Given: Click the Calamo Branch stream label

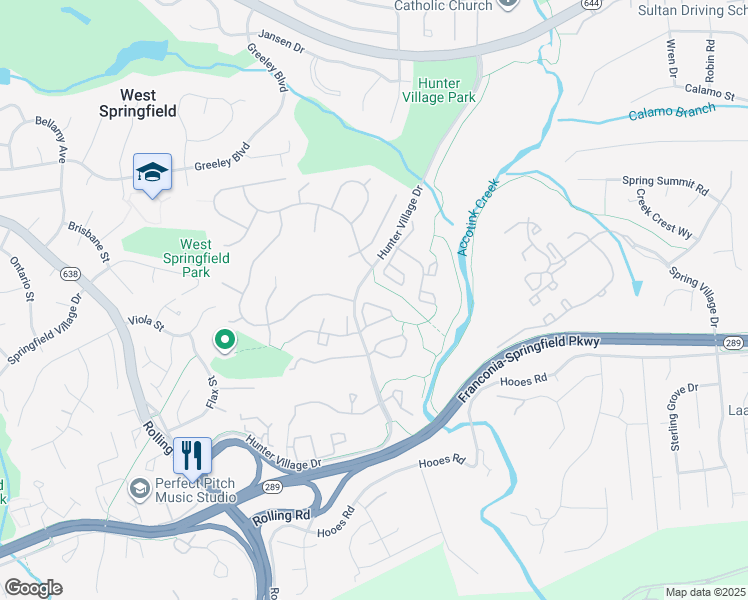Looking at the screenshot, I should (x=672, y=112).
